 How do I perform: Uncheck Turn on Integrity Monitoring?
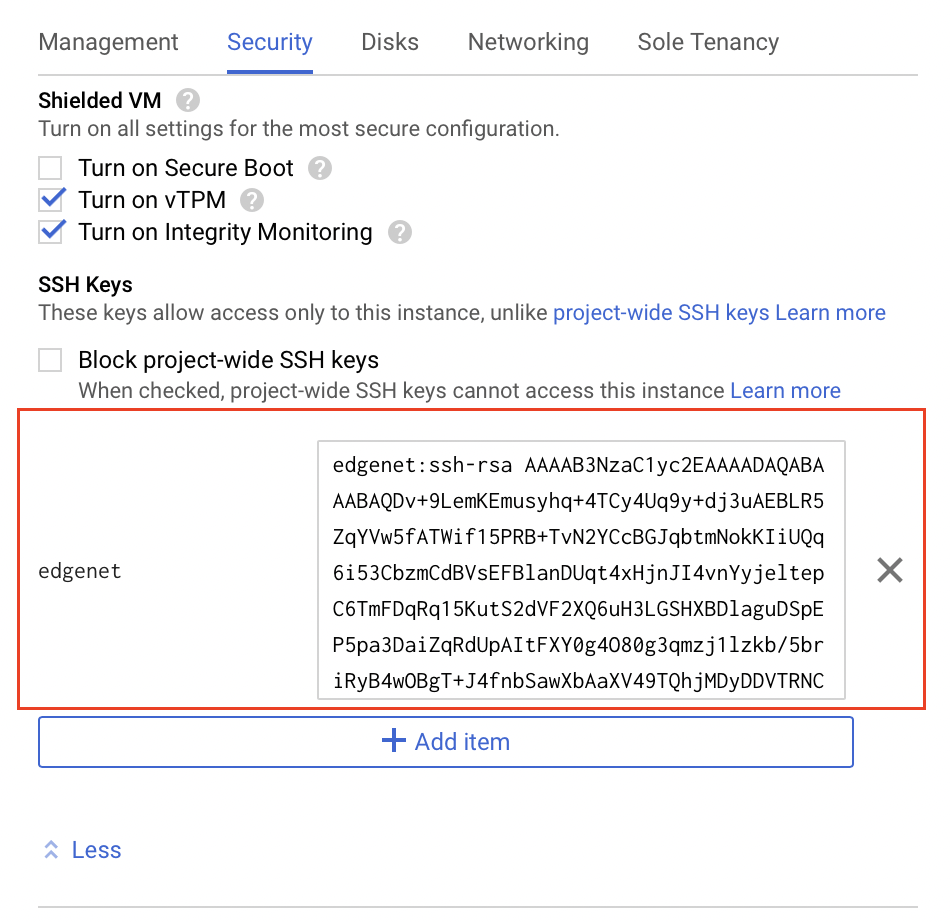(x=50, y=231)
